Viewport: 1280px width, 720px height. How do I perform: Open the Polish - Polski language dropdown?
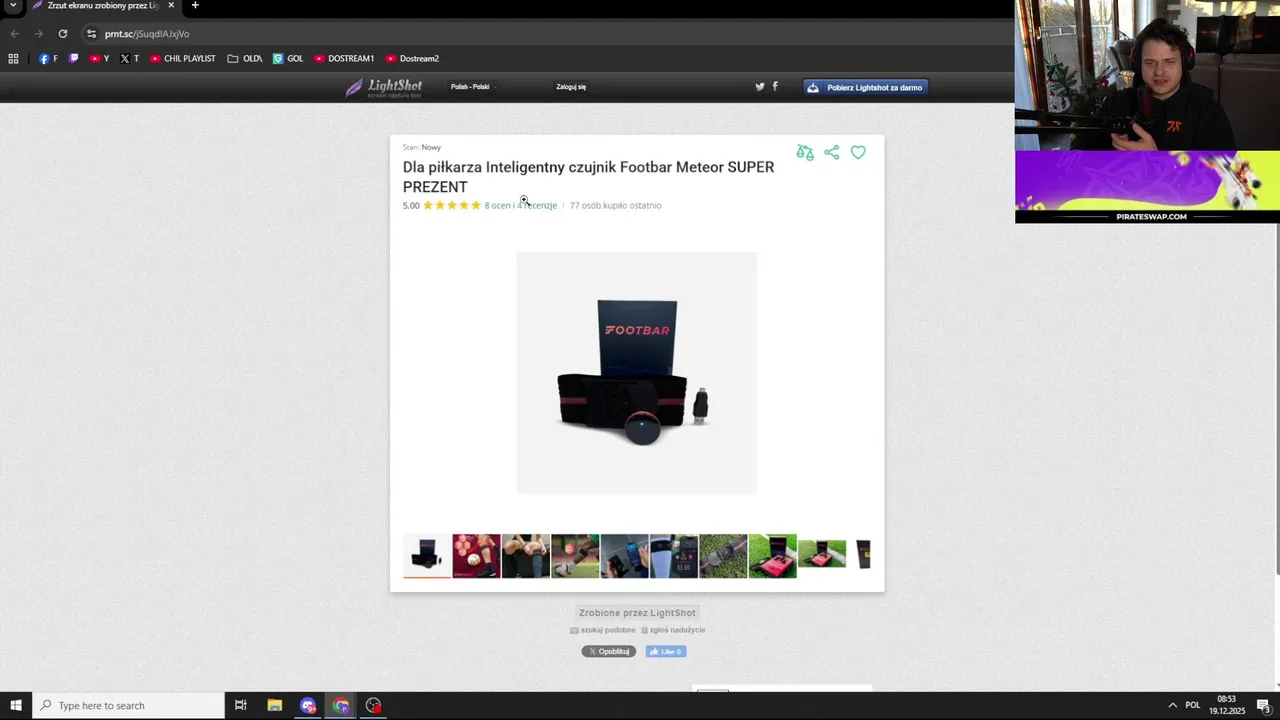coord(472,87)
